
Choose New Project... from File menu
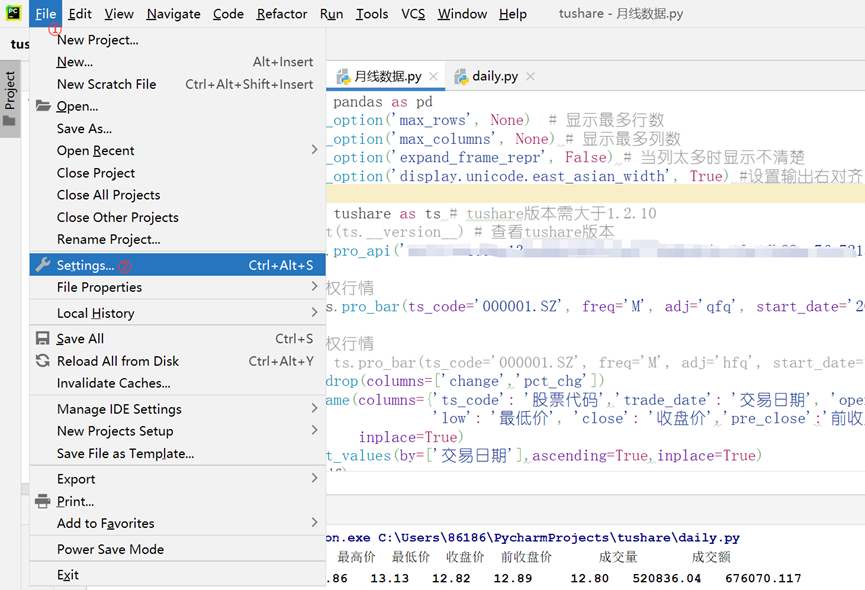(177, 40)
